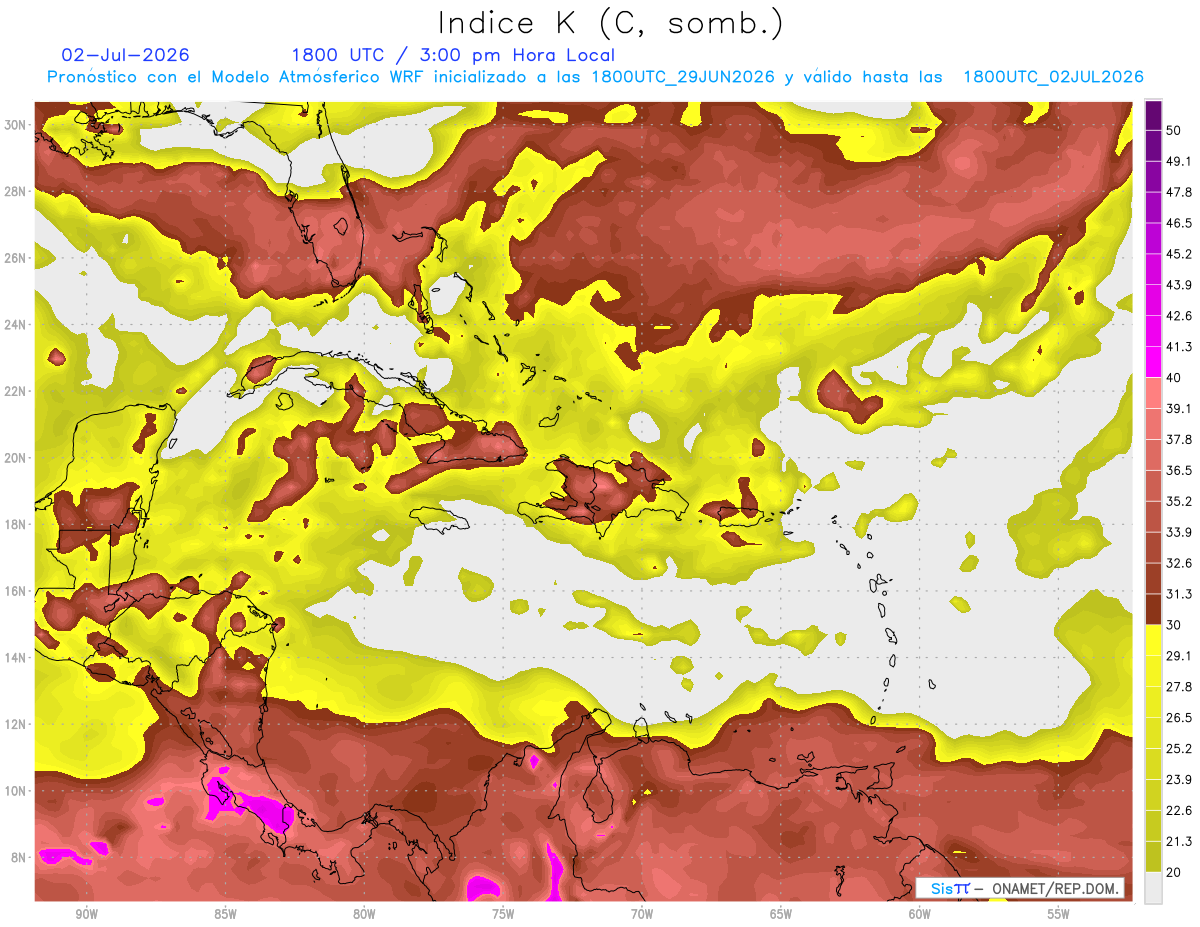1200x927 pixels.
Task: Click colorbar value '32.6'
Action: (x=1179, y=563)
